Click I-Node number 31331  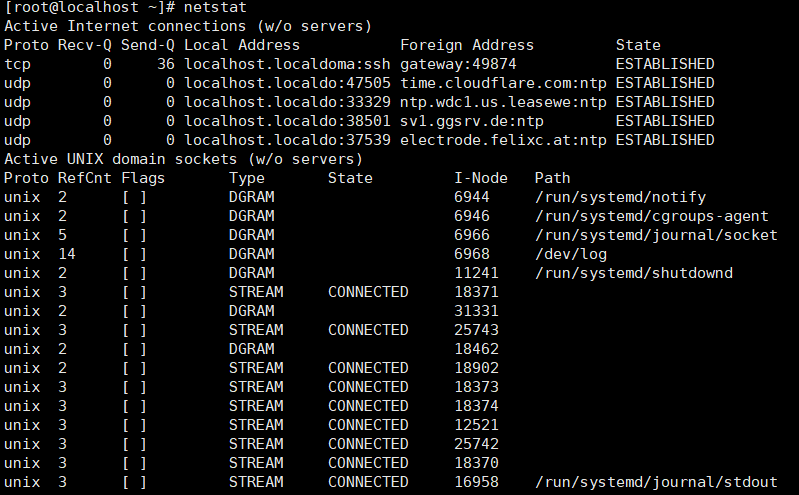[476, 311]
